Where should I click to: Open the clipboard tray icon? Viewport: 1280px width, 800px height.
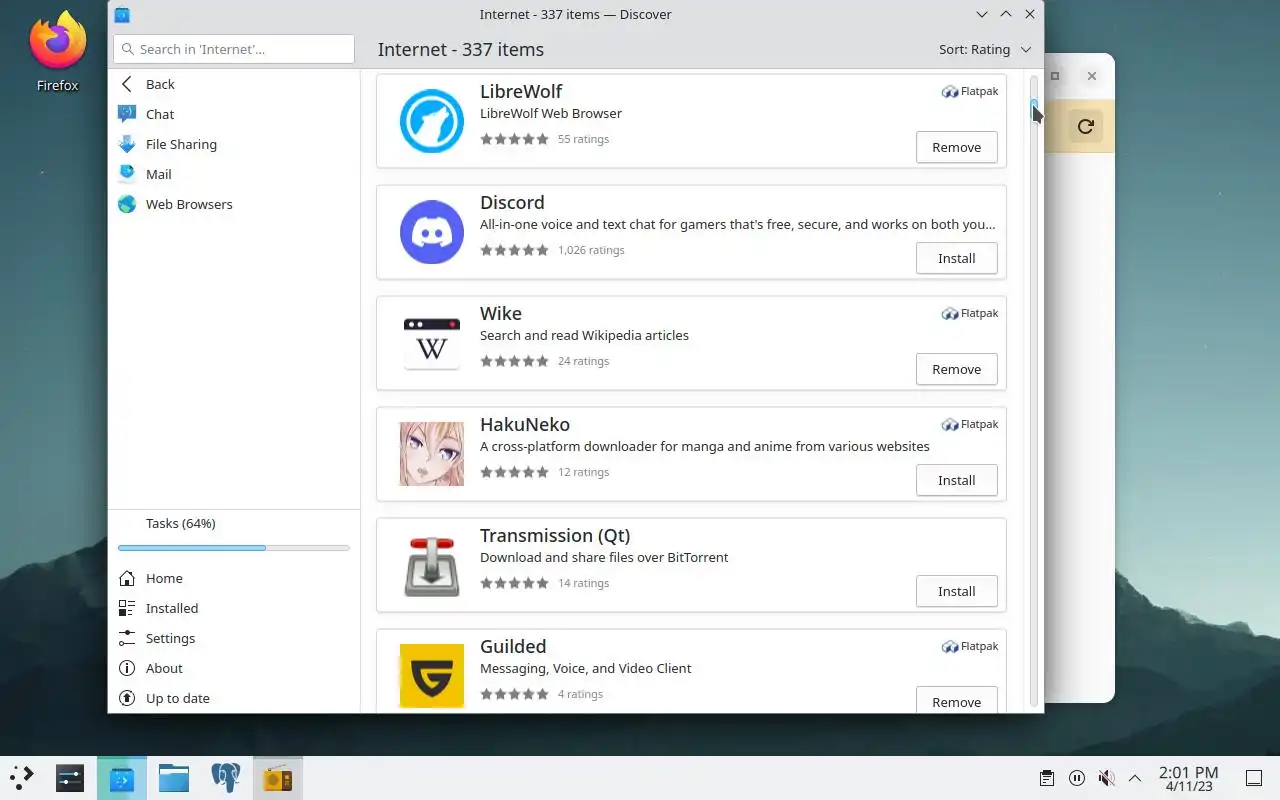click(1047, 778)
